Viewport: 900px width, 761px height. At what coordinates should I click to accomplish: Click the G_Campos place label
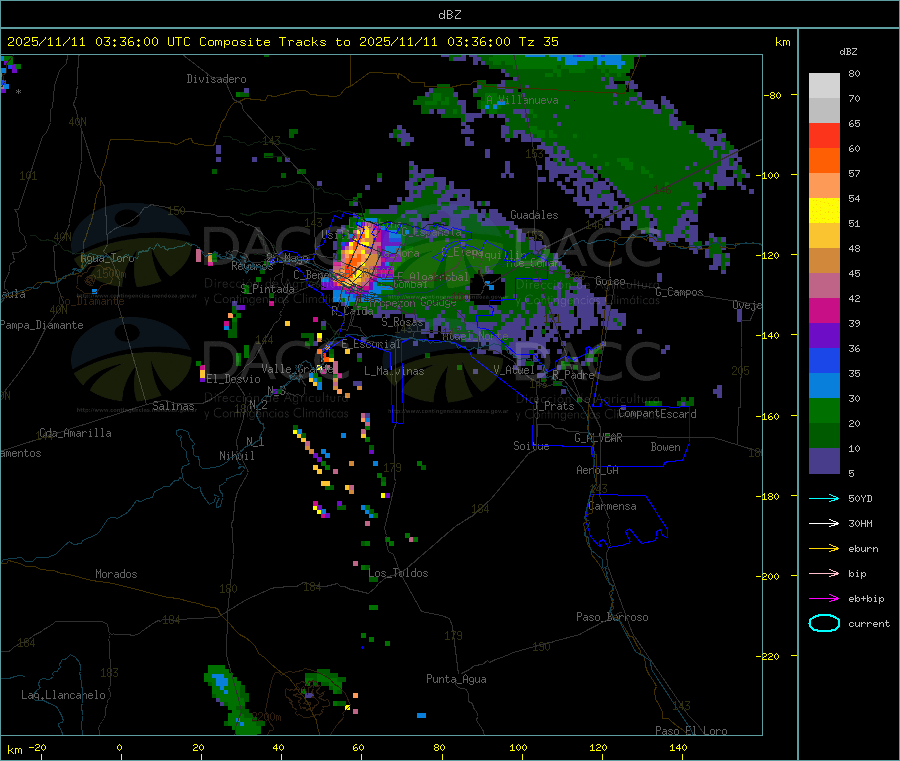pos(680,292)
